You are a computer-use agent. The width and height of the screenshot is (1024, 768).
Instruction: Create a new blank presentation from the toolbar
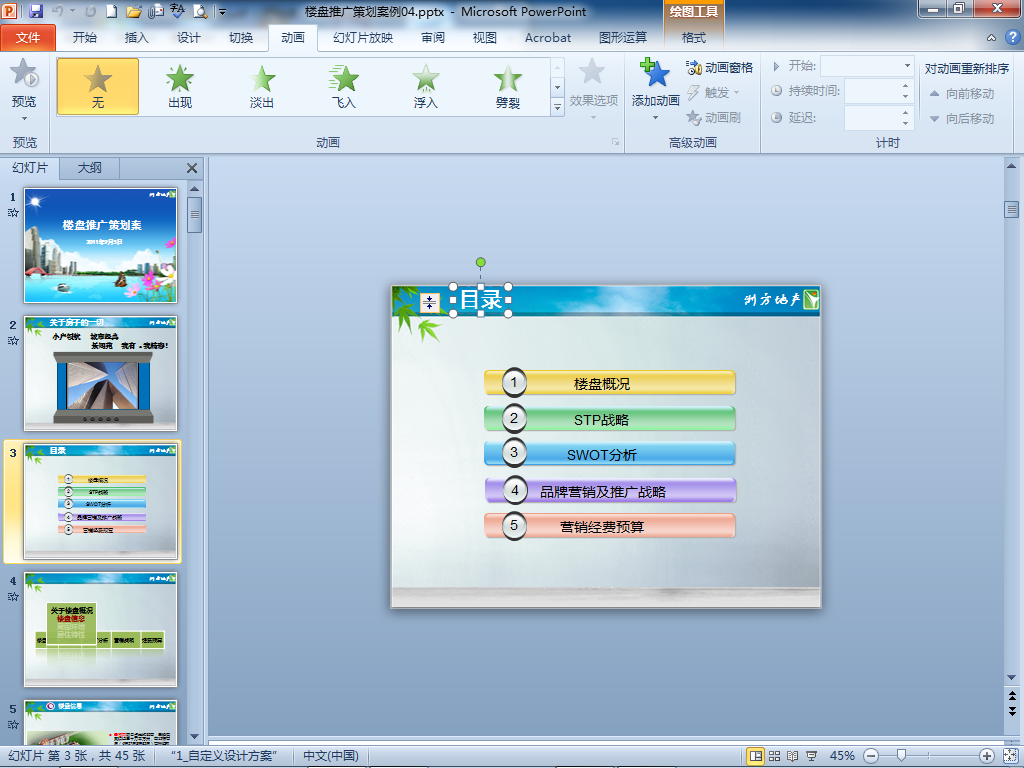(x=112, y=11)
